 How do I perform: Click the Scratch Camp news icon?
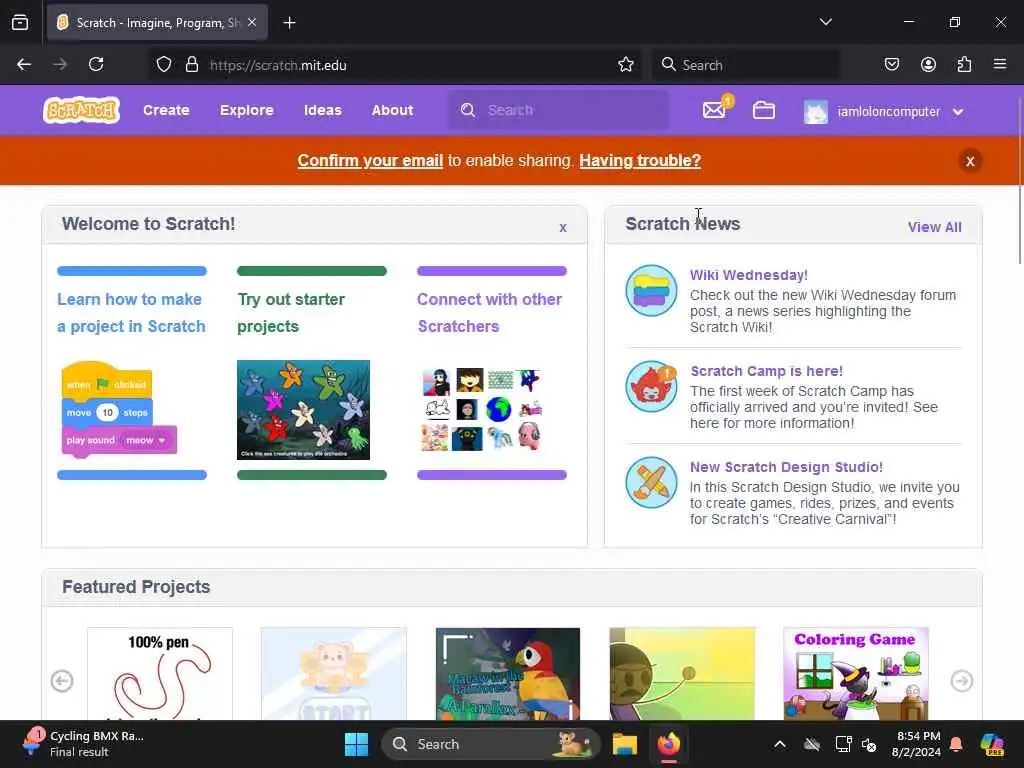pyautogui.click(x=651, y=386)
